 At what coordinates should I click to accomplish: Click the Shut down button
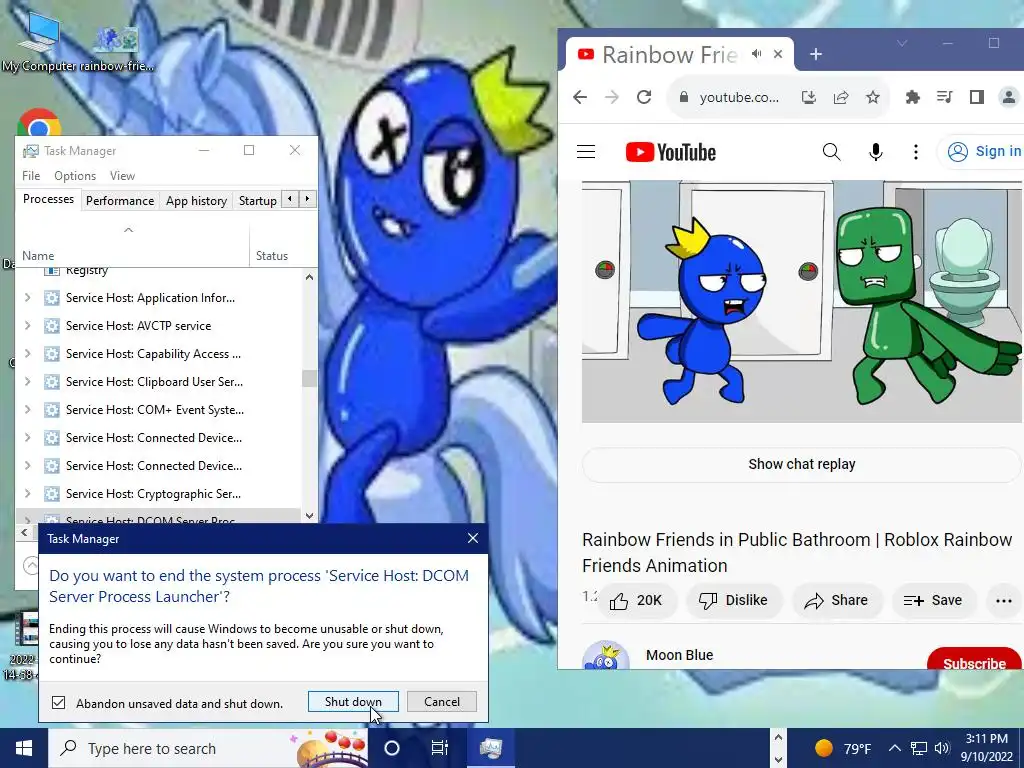tap(353, 702)
